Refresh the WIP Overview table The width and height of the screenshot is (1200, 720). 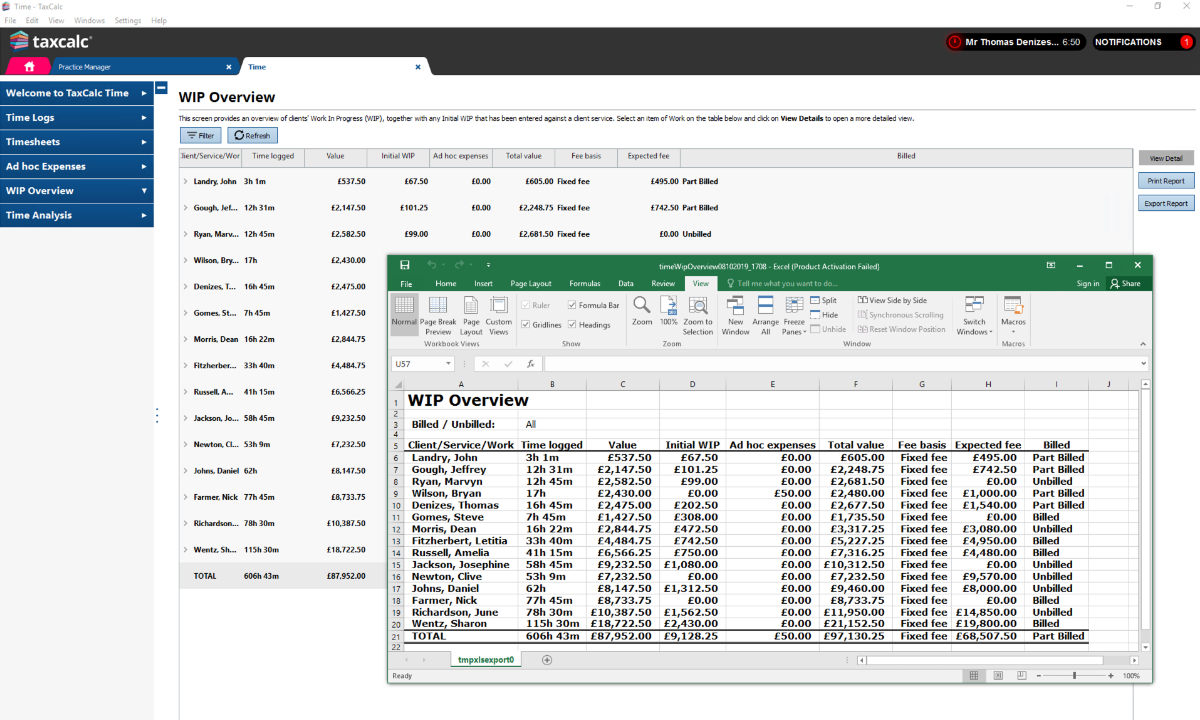(253, 134)
